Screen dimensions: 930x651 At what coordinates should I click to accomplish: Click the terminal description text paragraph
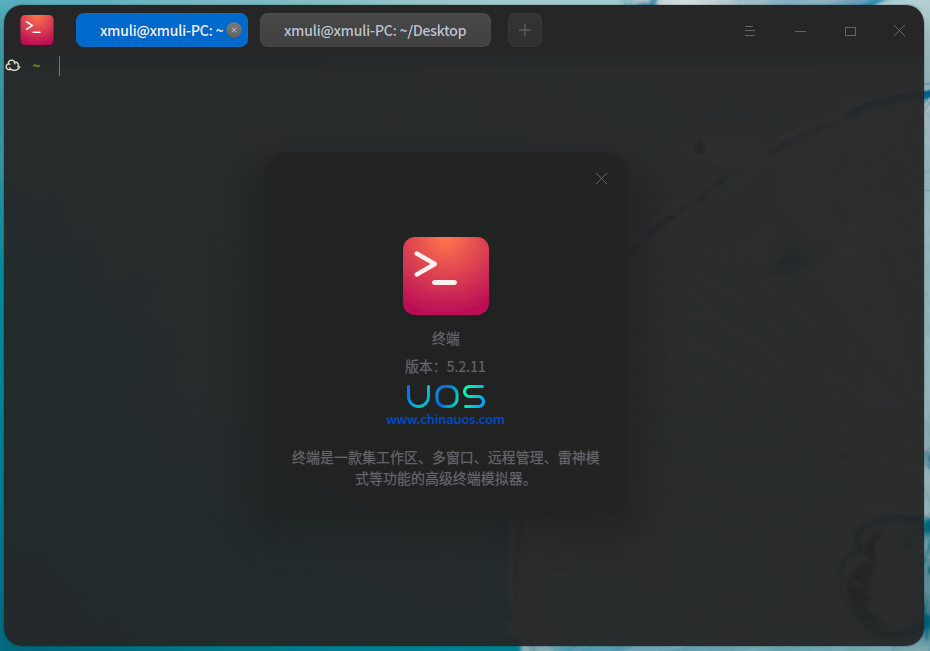(x=446, y=467)
